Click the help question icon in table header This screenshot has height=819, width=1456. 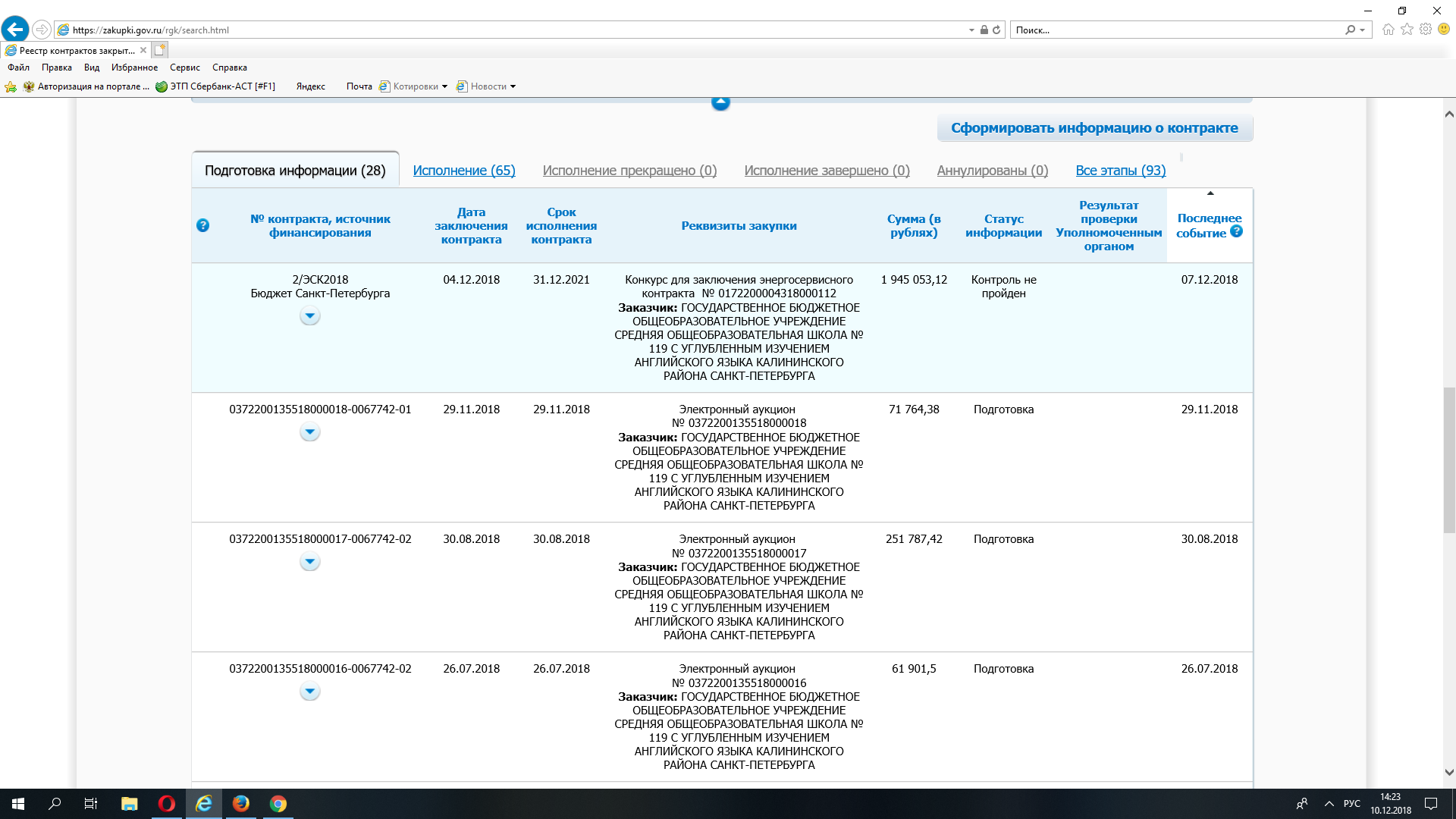point(202,225)
